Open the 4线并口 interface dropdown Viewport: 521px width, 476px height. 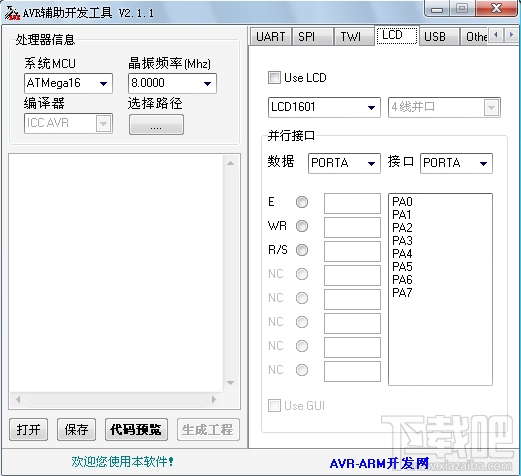point(444,107)
